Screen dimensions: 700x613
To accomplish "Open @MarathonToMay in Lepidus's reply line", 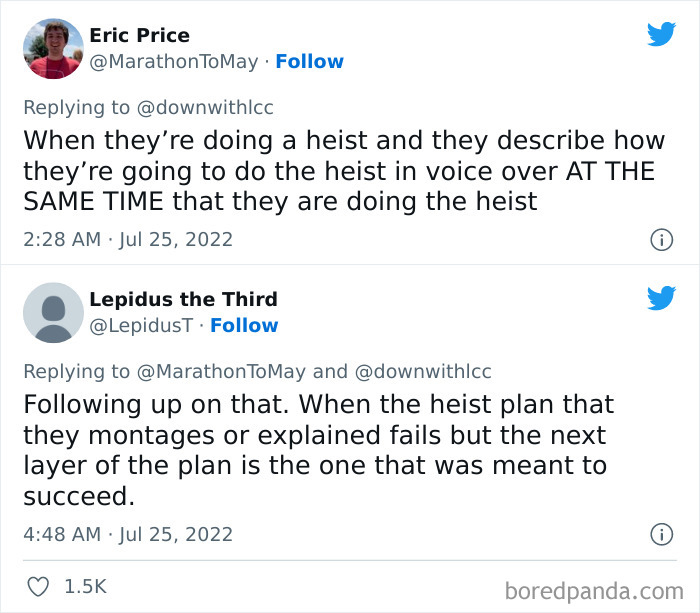I will (x=221, y=371).
